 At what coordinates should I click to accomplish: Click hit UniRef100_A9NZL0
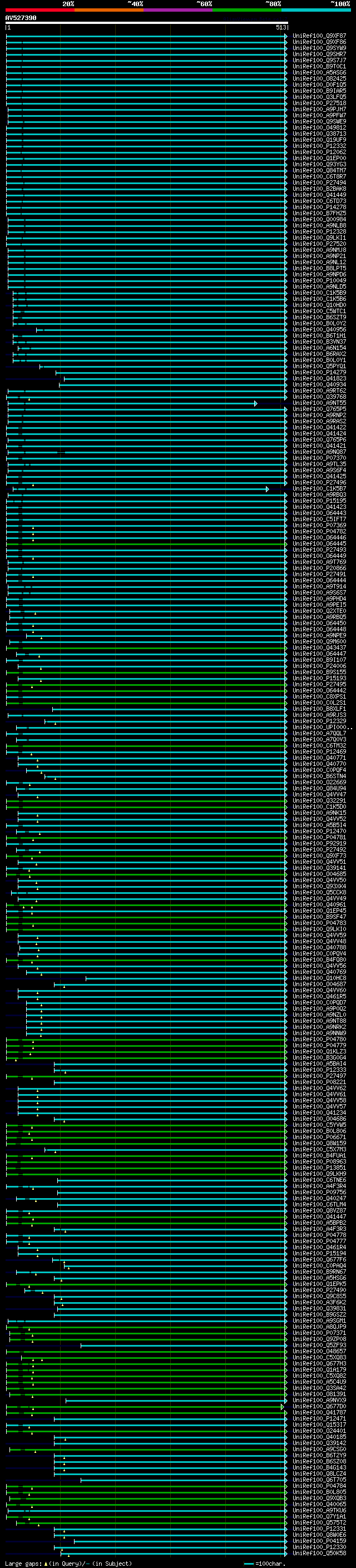(319, 1015)
